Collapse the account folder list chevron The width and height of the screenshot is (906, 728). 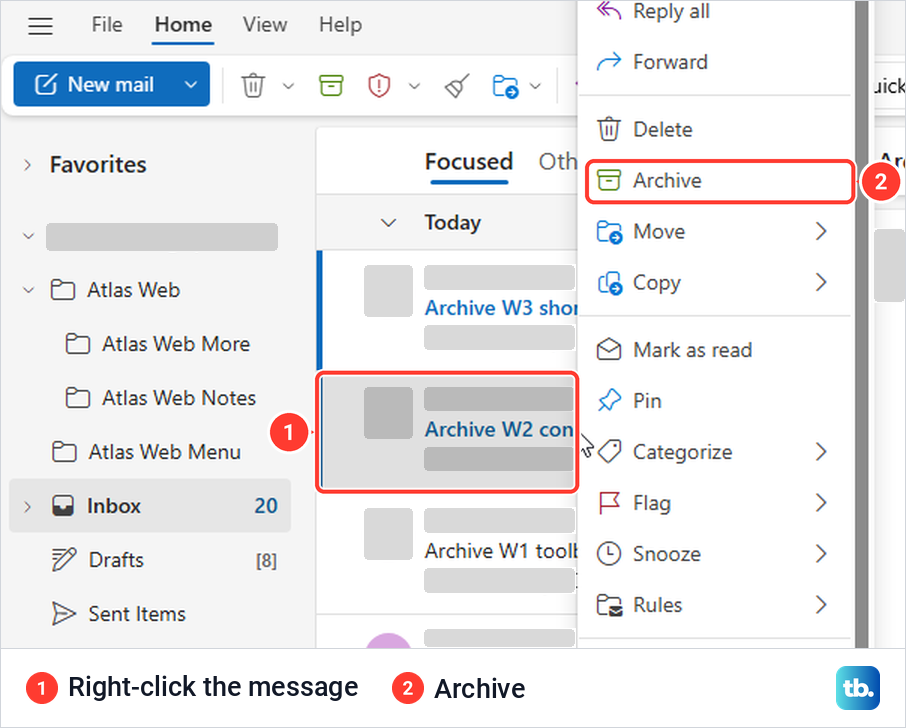point(28,236)
